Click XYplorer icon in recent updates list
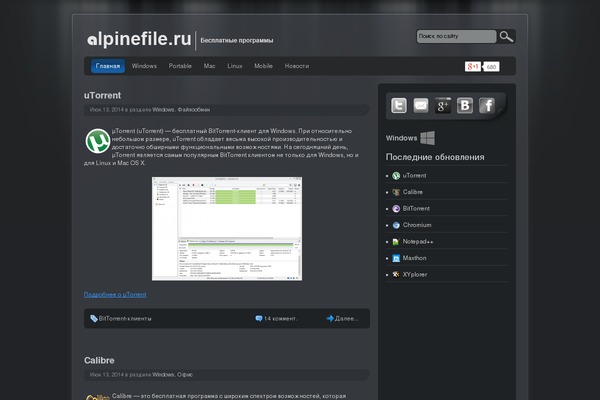This screenshot has width=600, height=400. pos(396,274)
